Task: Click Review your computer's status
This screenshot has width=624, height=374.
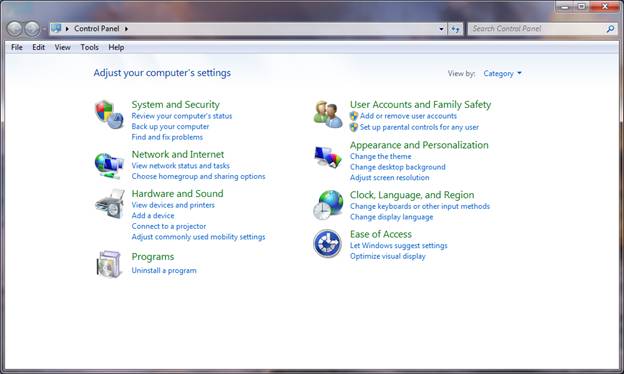Action: pos(182,116)
